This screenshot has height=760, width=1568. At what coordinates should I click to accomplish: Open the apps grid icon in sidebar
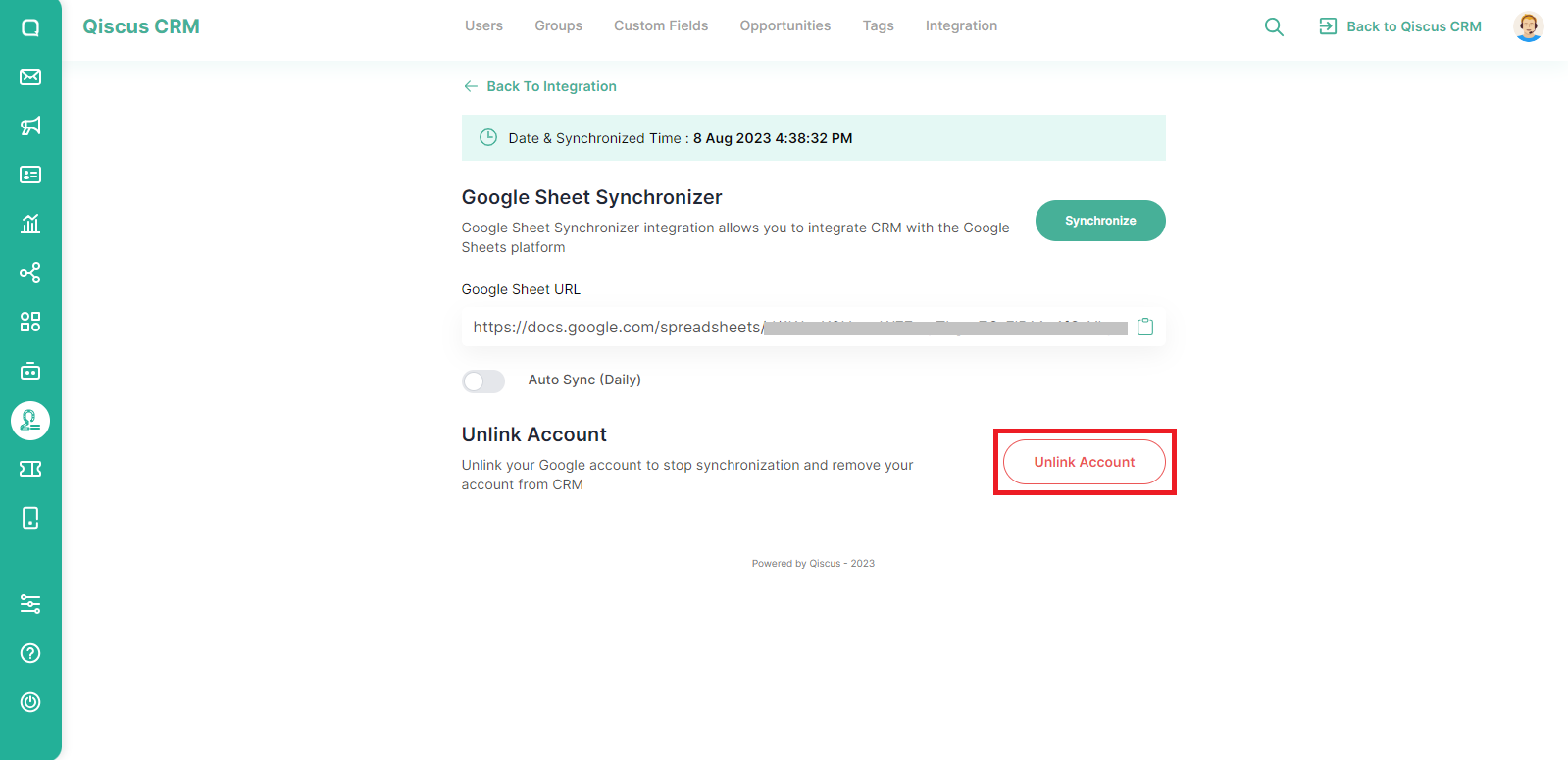pyautogui.click(x=30, y=322)
